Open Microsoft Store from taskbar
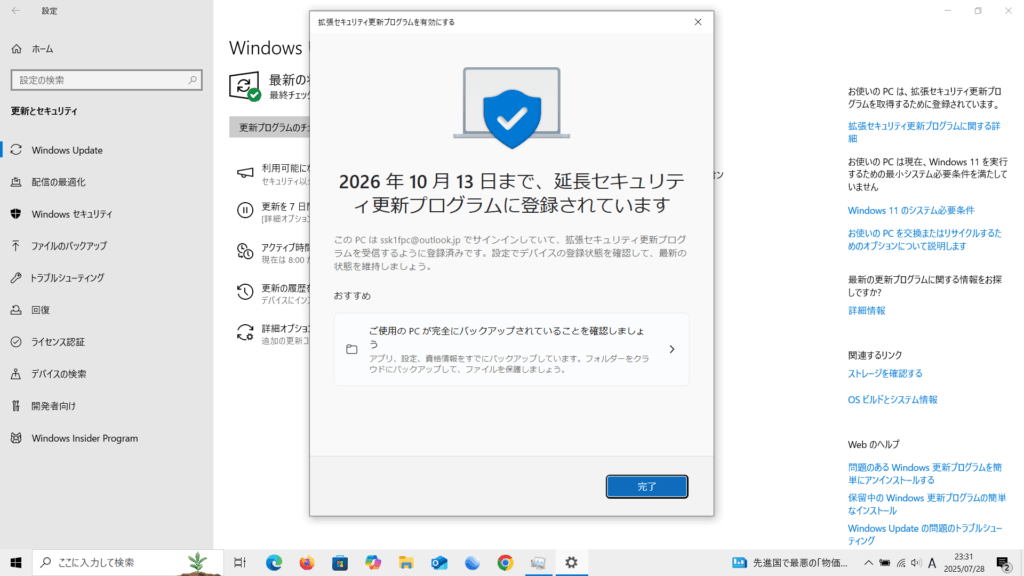The height and width of the screenshot is (576, 1024). pos(340,562)
